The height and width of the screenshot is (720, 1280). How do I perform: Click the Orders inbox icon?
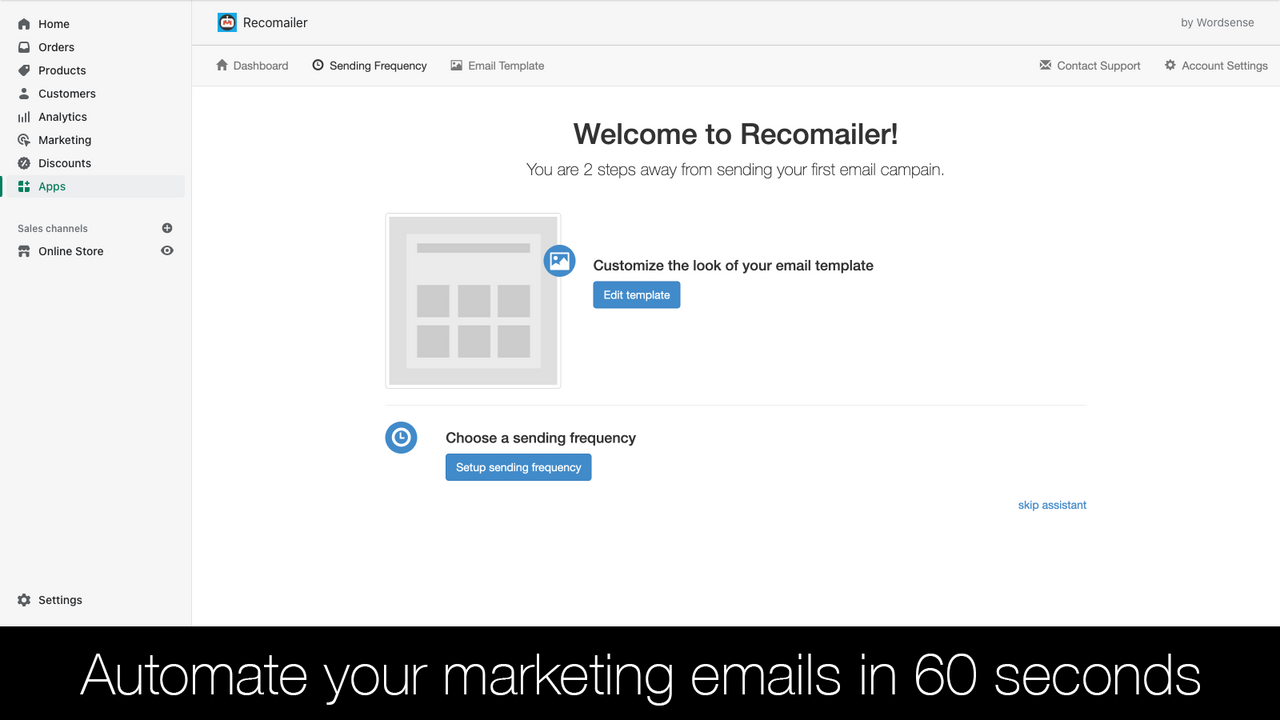tap(24, 47)
